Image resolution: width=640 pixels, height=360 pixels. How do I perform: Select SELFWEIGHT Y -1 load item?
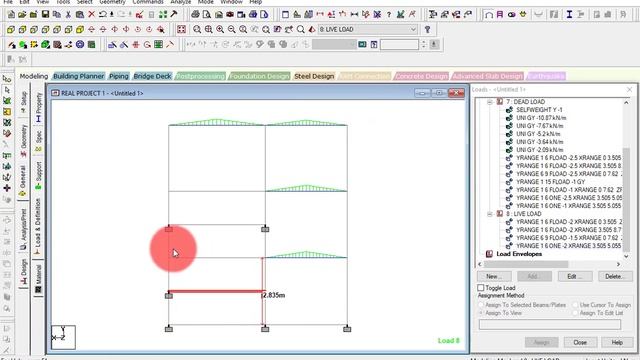coord(539,110)
